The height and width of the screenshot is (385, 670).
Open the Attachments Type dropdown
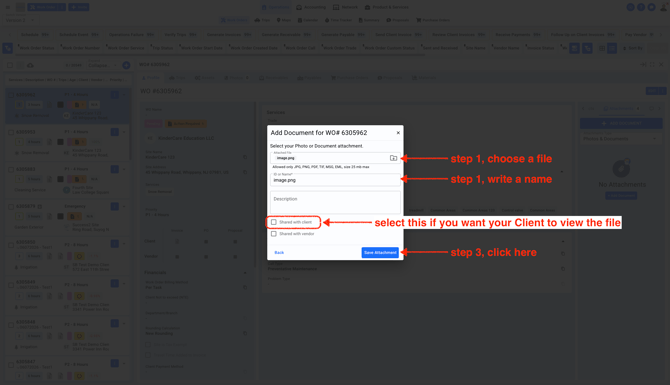[620, 138]
